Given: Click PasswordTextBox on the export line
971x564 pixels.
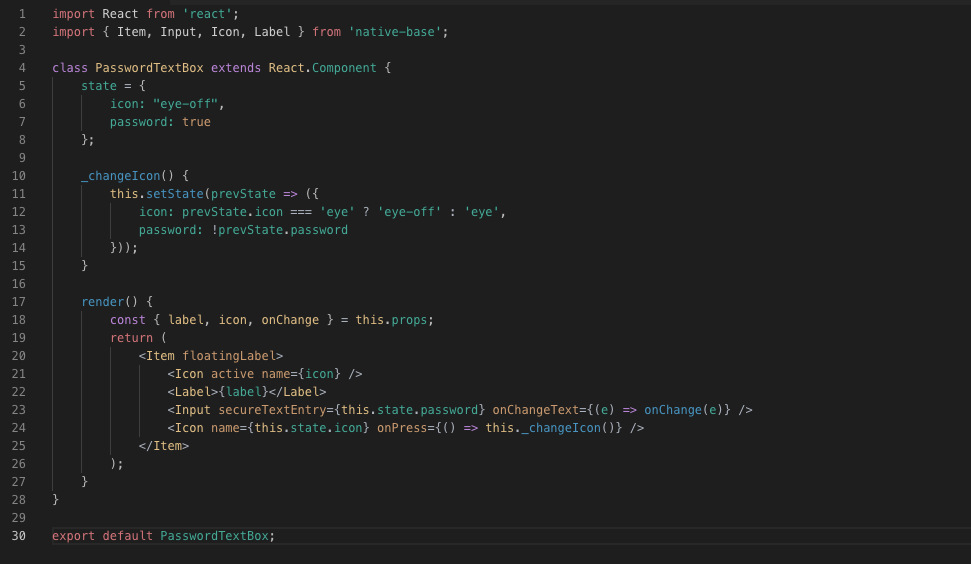Looking at the screenshot, I should (x=214, y=536).
